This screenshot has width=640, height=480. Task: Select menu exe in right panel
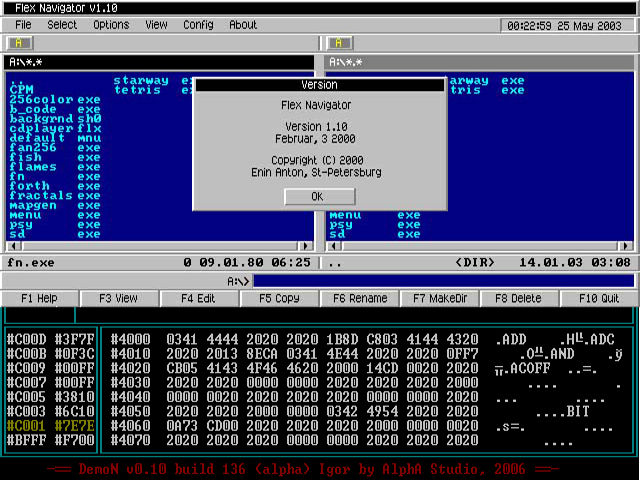pos(375,215)
